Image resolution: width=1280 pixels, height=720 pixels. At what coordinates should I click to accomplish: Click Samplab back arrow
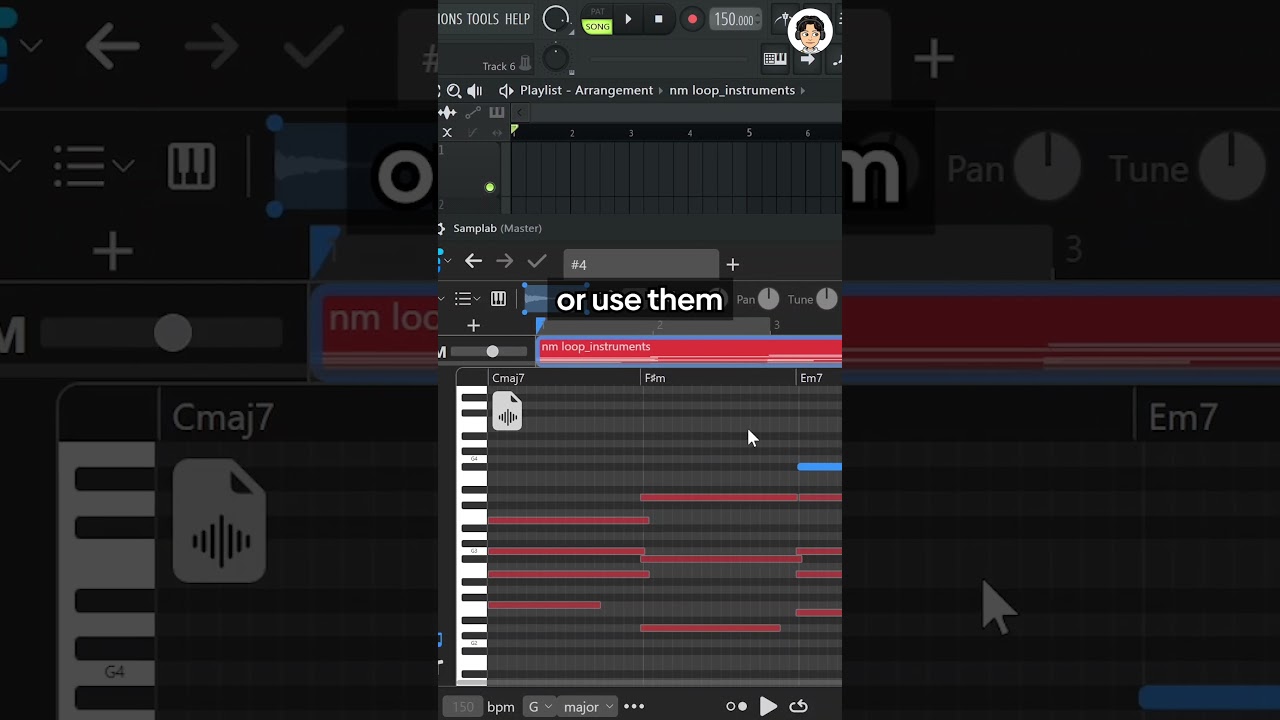tap(473, 261)
